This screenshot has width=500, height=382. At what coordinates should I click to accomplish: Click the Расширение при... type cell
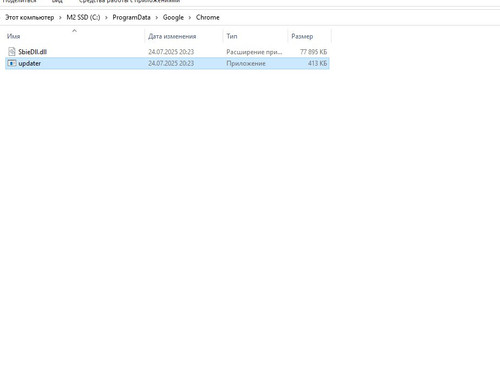coord(254,52)
